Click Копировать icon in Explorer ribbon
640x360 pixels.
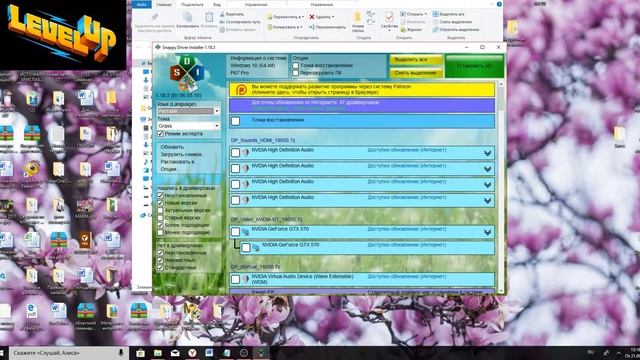coord(187,17)
